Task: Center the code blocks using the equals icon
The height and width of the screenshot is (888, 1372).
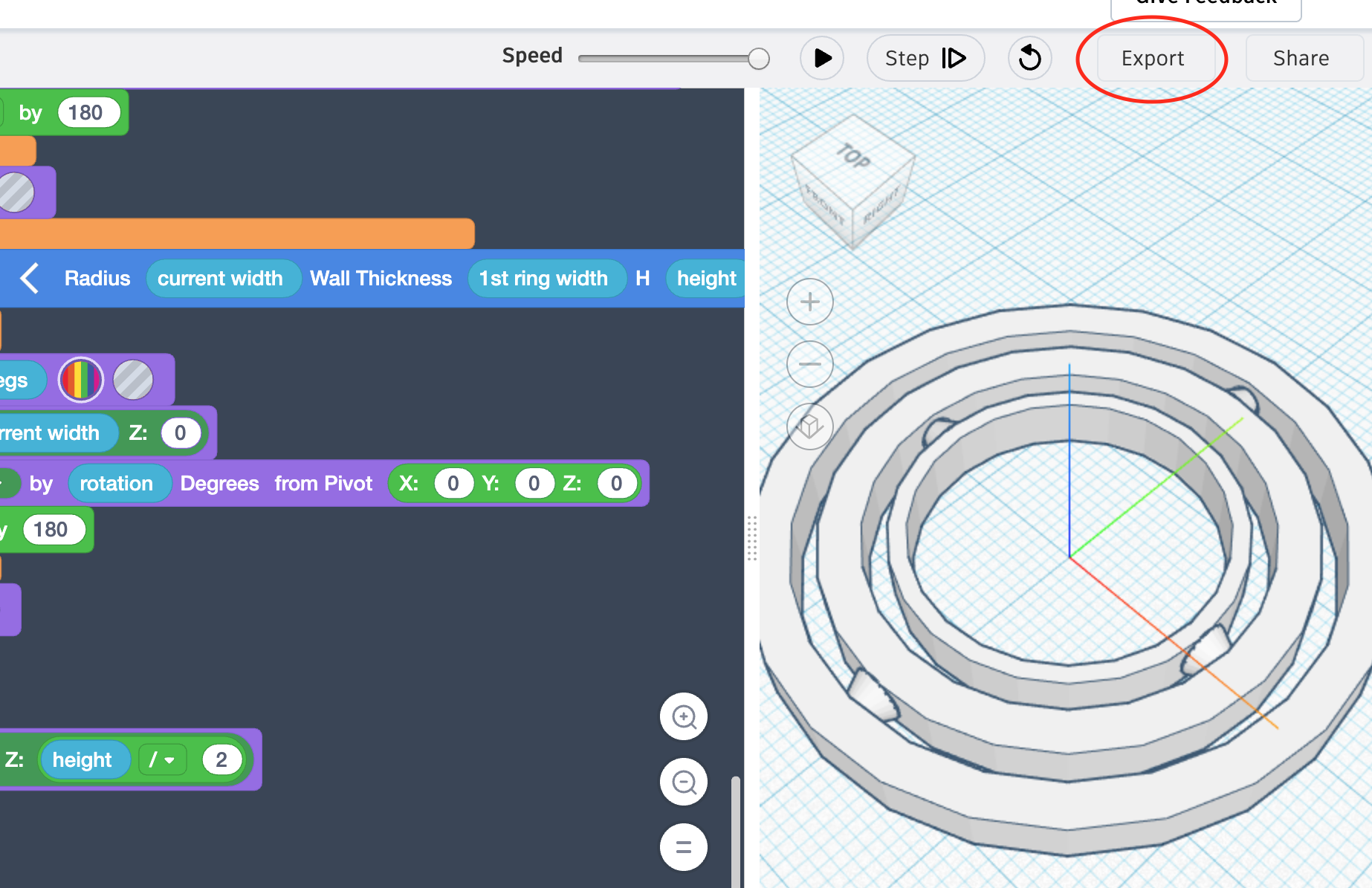Action: click(x=683, y=846)
